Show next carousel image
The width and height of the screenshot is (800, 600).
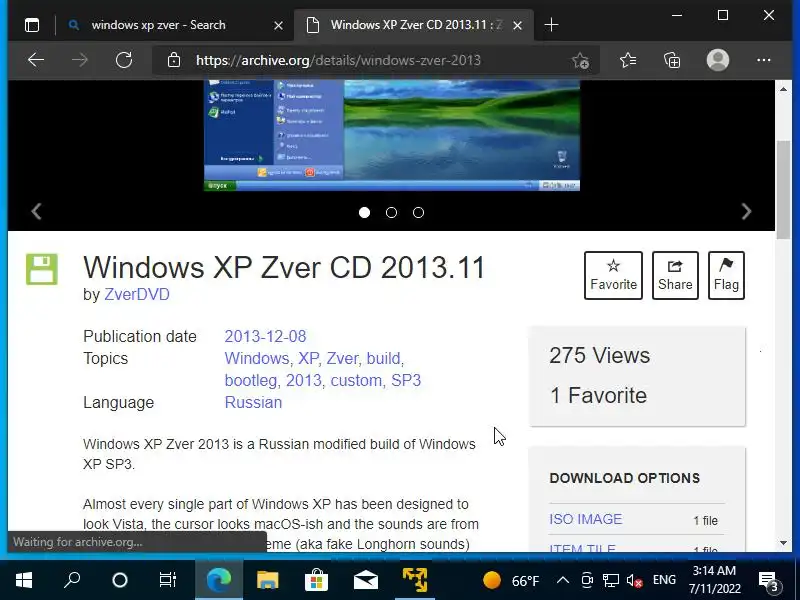click(x=746, y=211)
